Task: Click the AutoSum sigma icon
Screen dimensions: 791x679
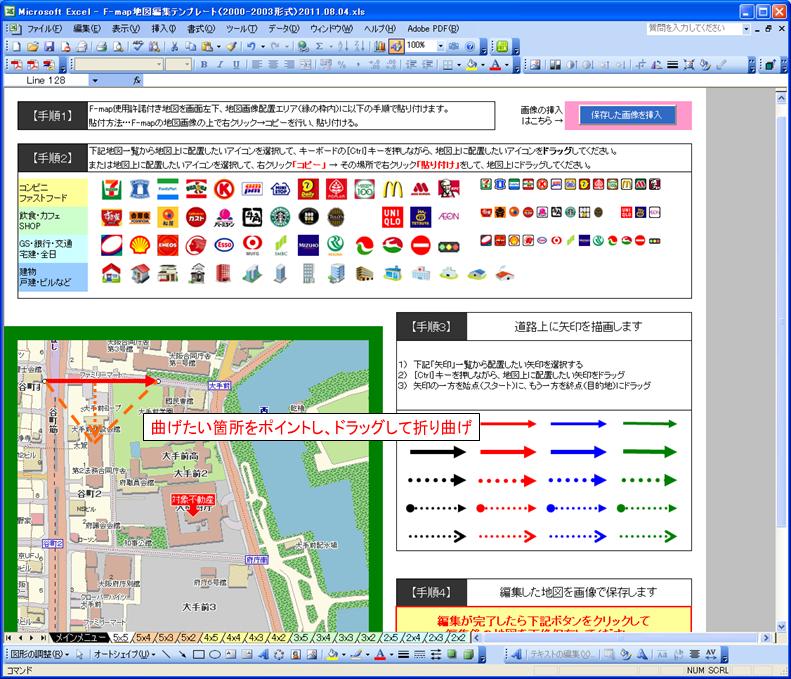Action: pyautogui.click(x=319, y=47)
